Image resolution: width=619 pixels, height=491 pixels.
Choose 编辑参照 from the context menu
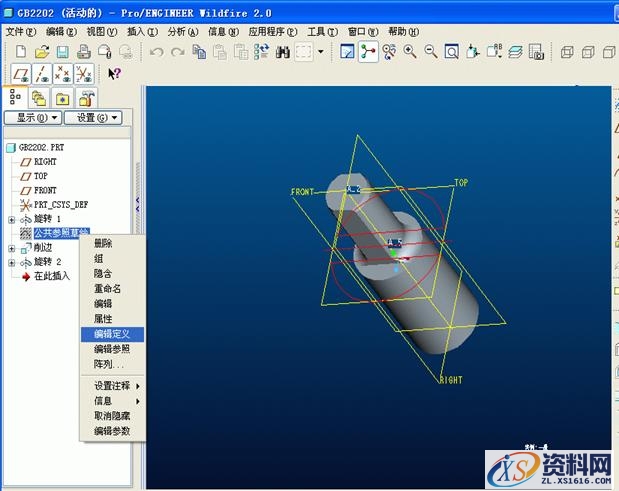113,349
